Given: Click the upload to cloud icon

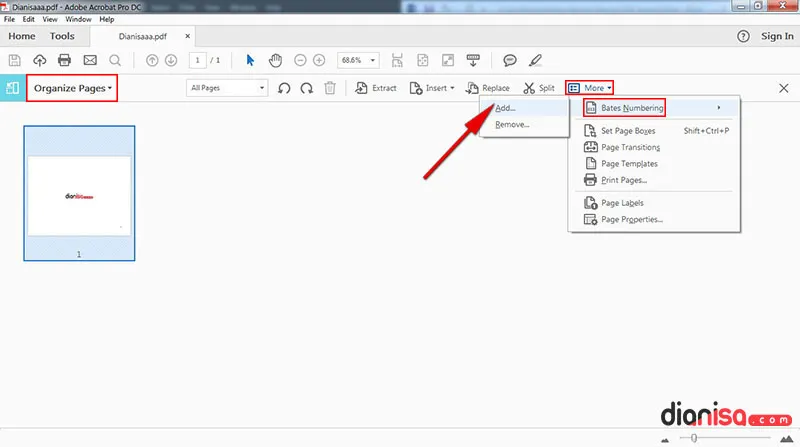Looking at the screenshot, I should (x=39, y=60).
